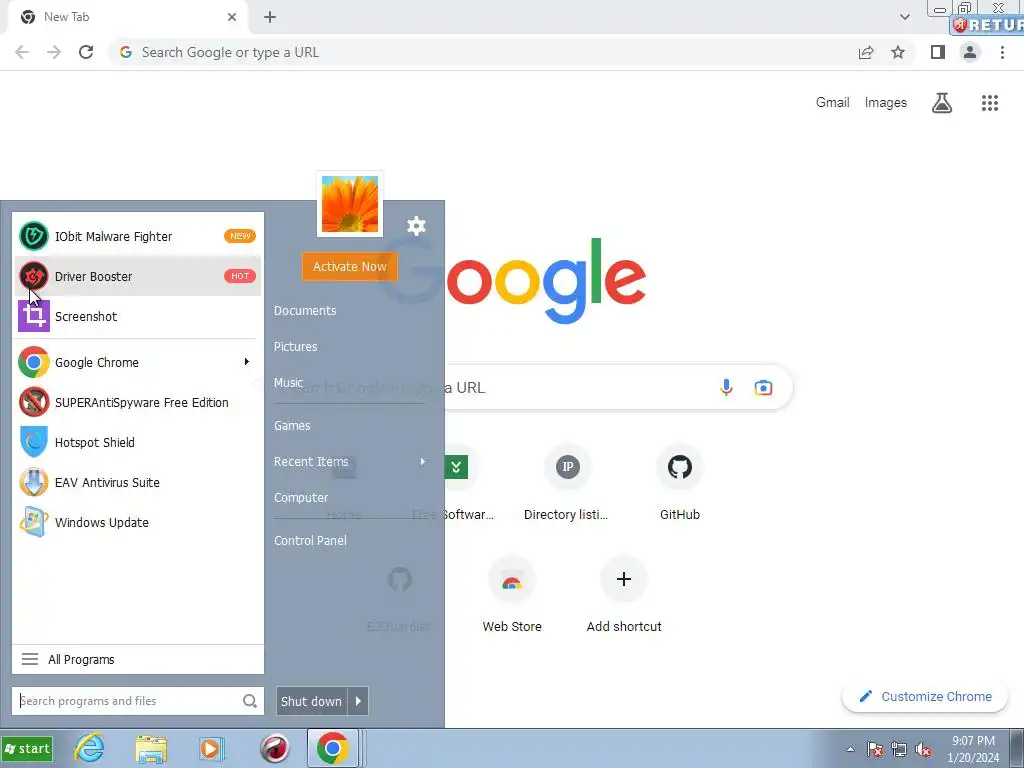This screenshot has height=768, width=1024.
Task: Show All Programs list
Action: coord(138,660)
